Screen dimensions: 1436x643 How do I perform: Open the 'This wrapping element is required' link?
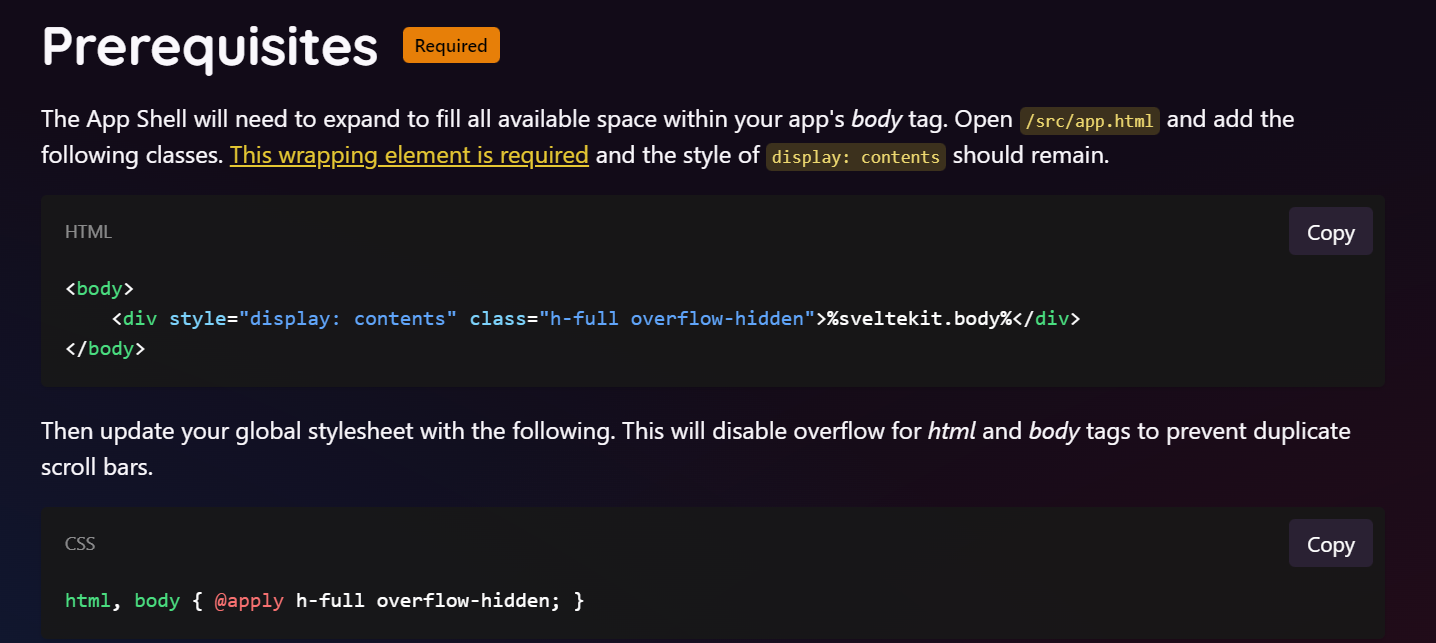pos(409,155)
